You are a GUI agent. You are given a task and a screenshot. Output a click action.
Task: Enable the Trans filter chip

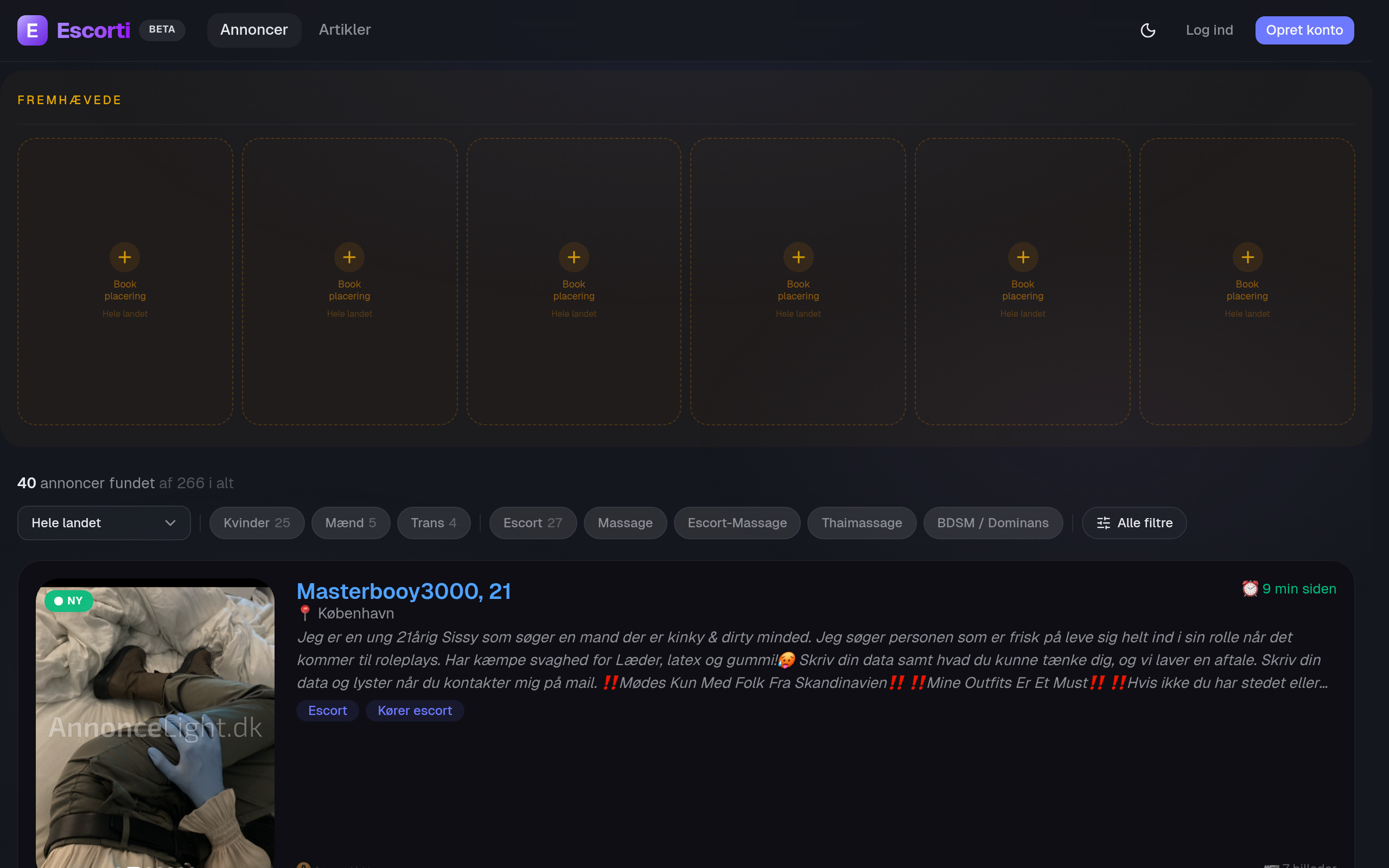click(434, 523)
